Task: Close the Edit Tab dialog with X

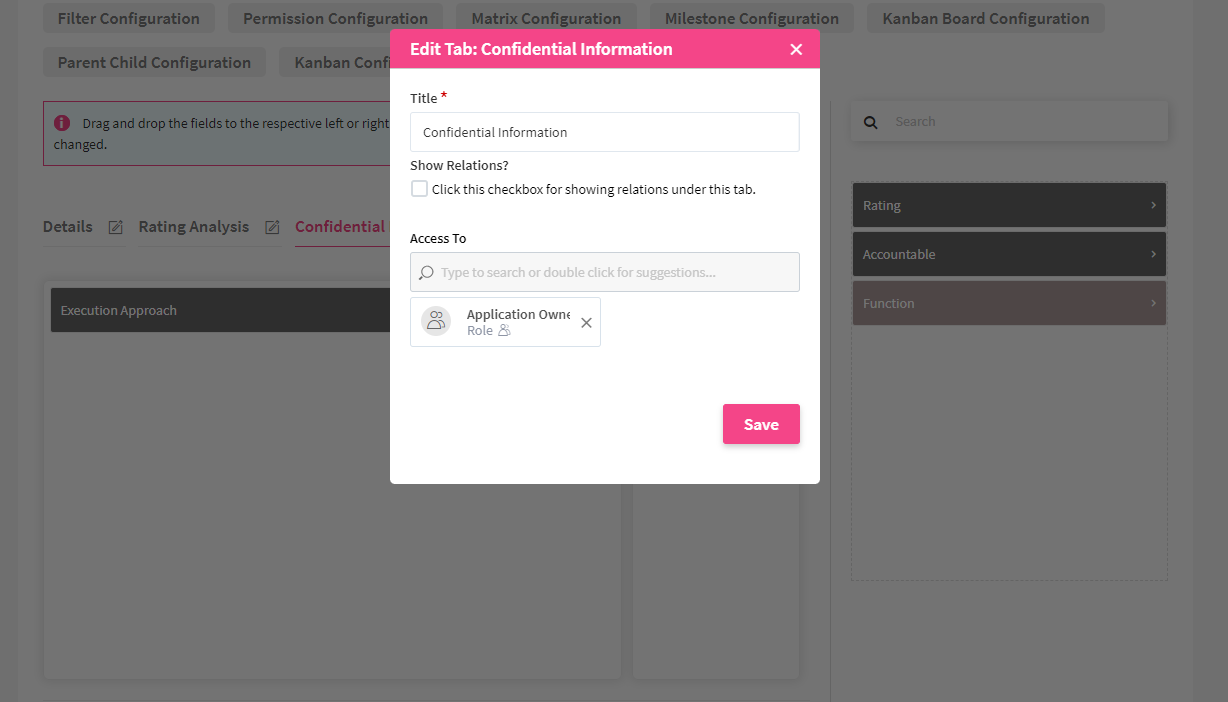Action: point(796,49)
